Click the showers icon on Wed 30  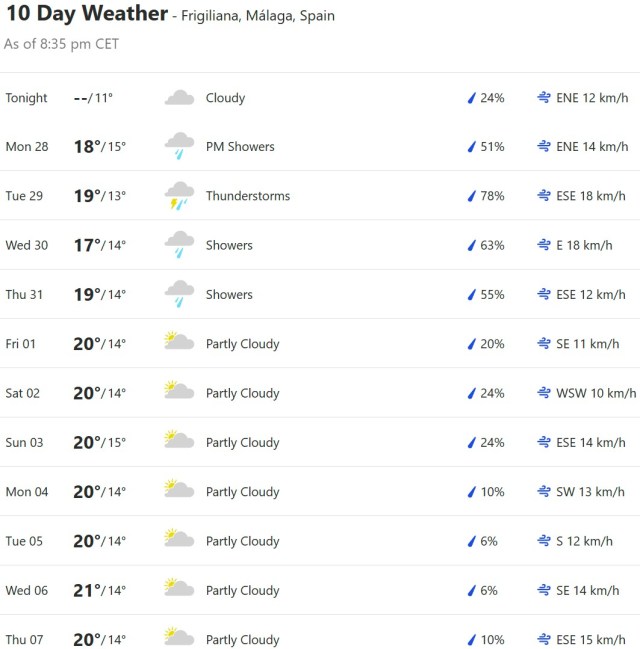(179, 245)
